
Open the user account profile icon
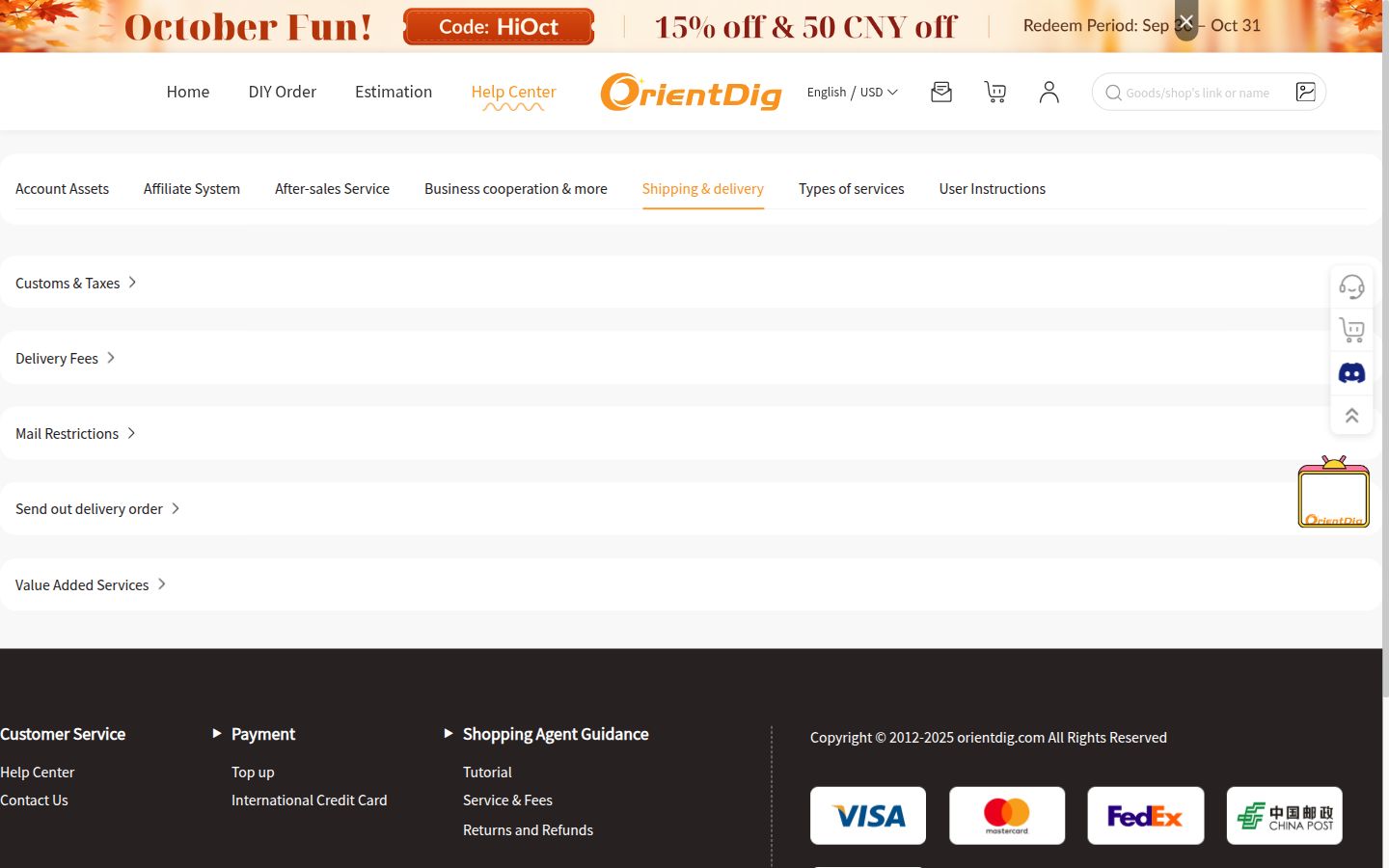[1049, 92]
